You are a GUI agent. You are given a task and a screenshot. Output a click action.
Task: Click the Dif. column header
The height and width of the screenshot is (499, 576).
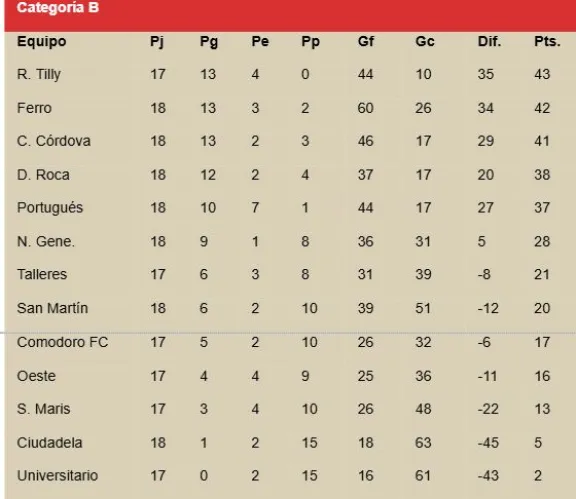click(489, 41)
